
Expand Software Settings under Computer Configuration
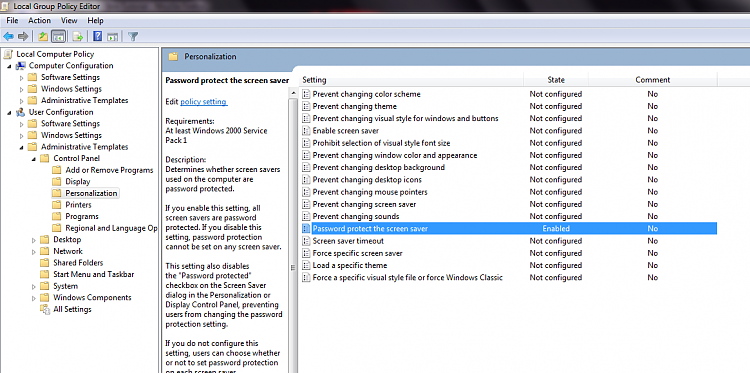click(x=22, y=77)
